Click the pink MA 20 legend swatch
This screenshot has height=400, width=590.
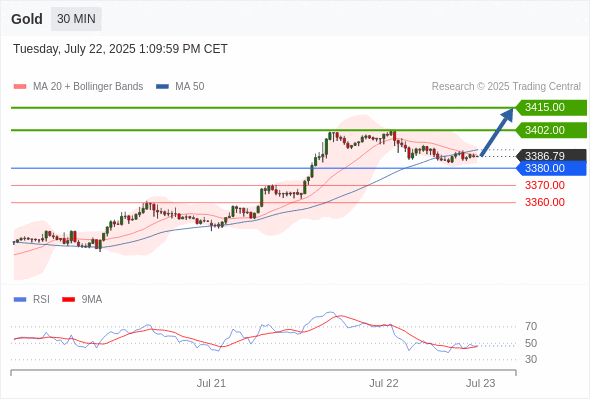click(20, 87)
